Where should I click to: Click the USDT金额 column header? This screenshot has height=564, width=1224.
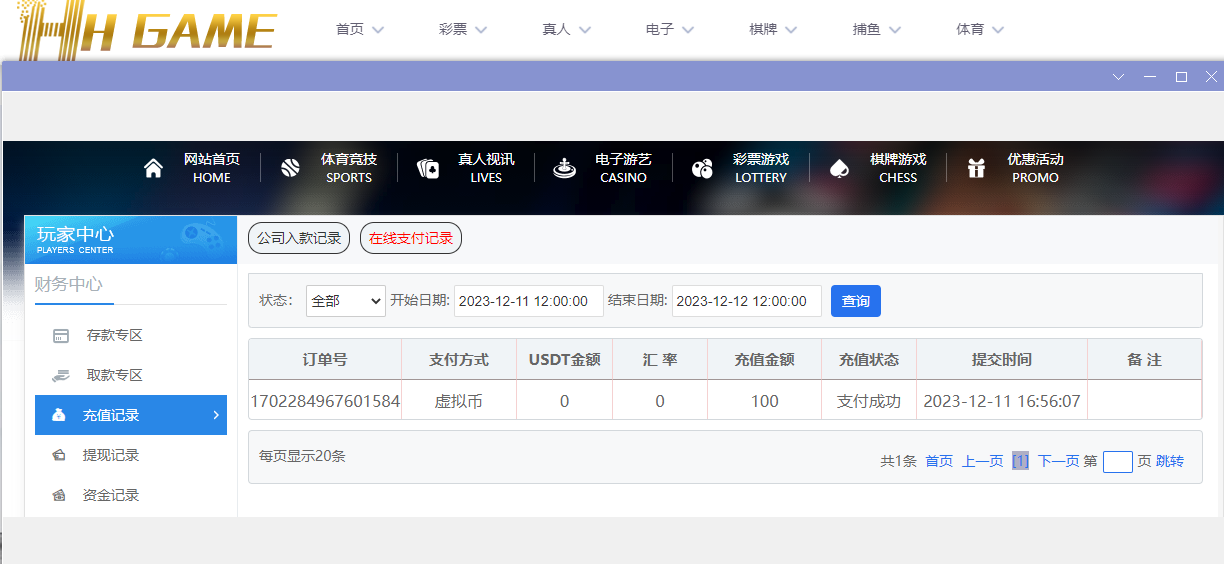(564, 359)
